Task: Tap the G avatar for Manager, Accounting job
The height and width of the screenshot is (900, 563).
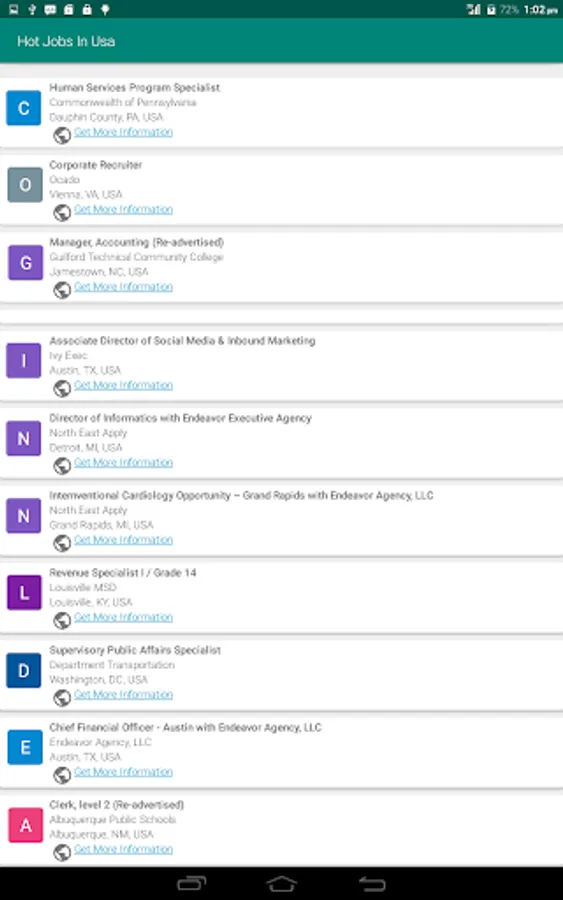Action: (x=25, y=263)
